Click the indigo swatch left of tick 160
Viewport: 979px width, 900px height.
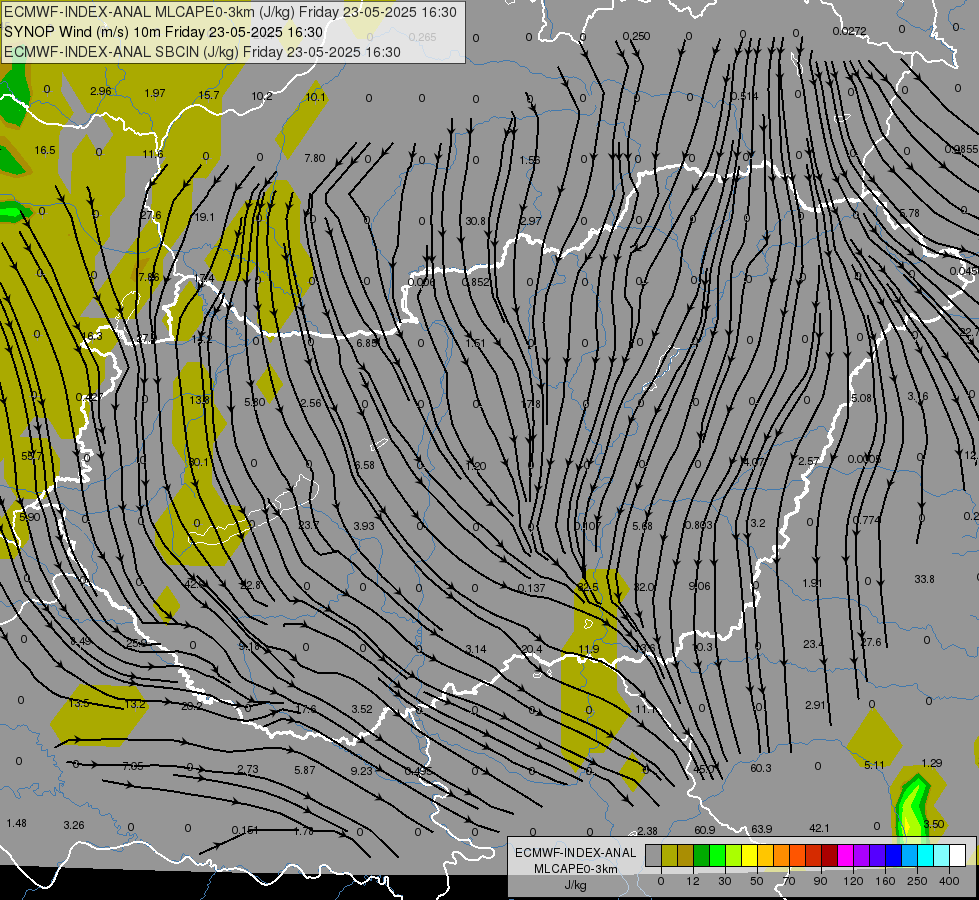click(877, 855)
